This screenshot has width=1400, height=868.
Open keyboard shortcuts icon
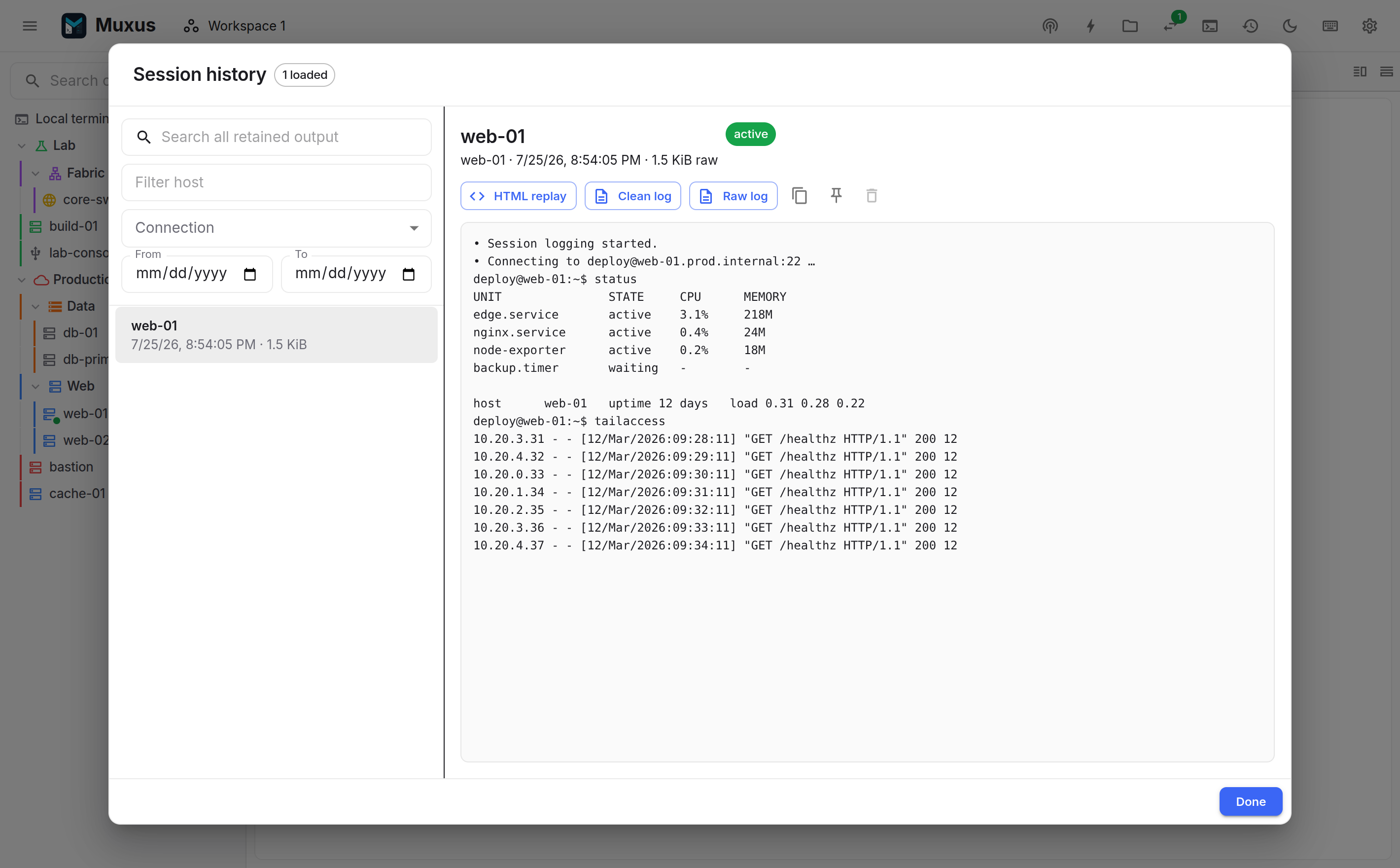pyautogui.click(x=1330, y=26)
